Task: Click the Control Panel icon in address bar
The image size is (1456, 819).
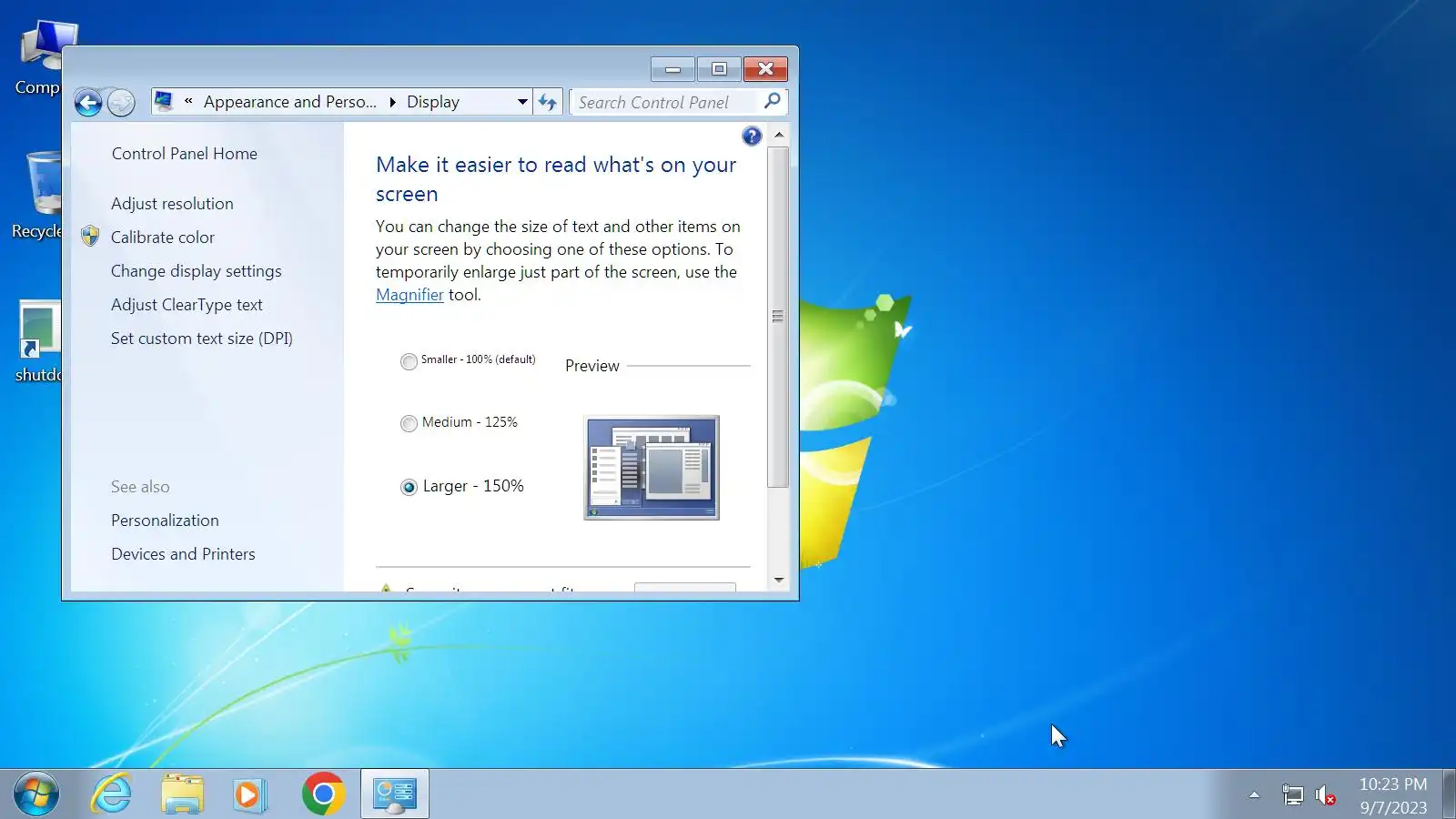Action: click(x=164, y=101)
